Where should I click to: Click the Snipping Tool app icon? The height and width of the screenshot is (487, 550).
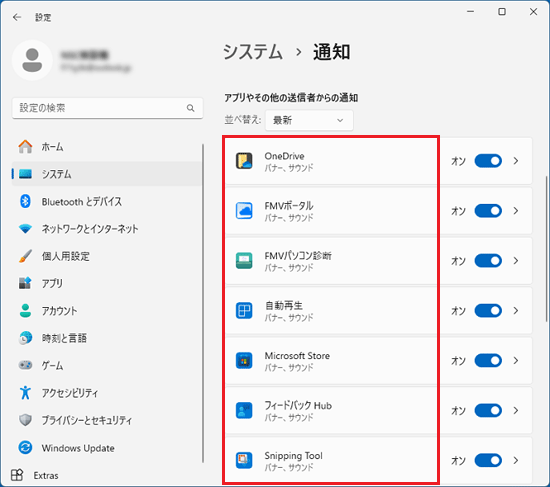pos(244,460)
